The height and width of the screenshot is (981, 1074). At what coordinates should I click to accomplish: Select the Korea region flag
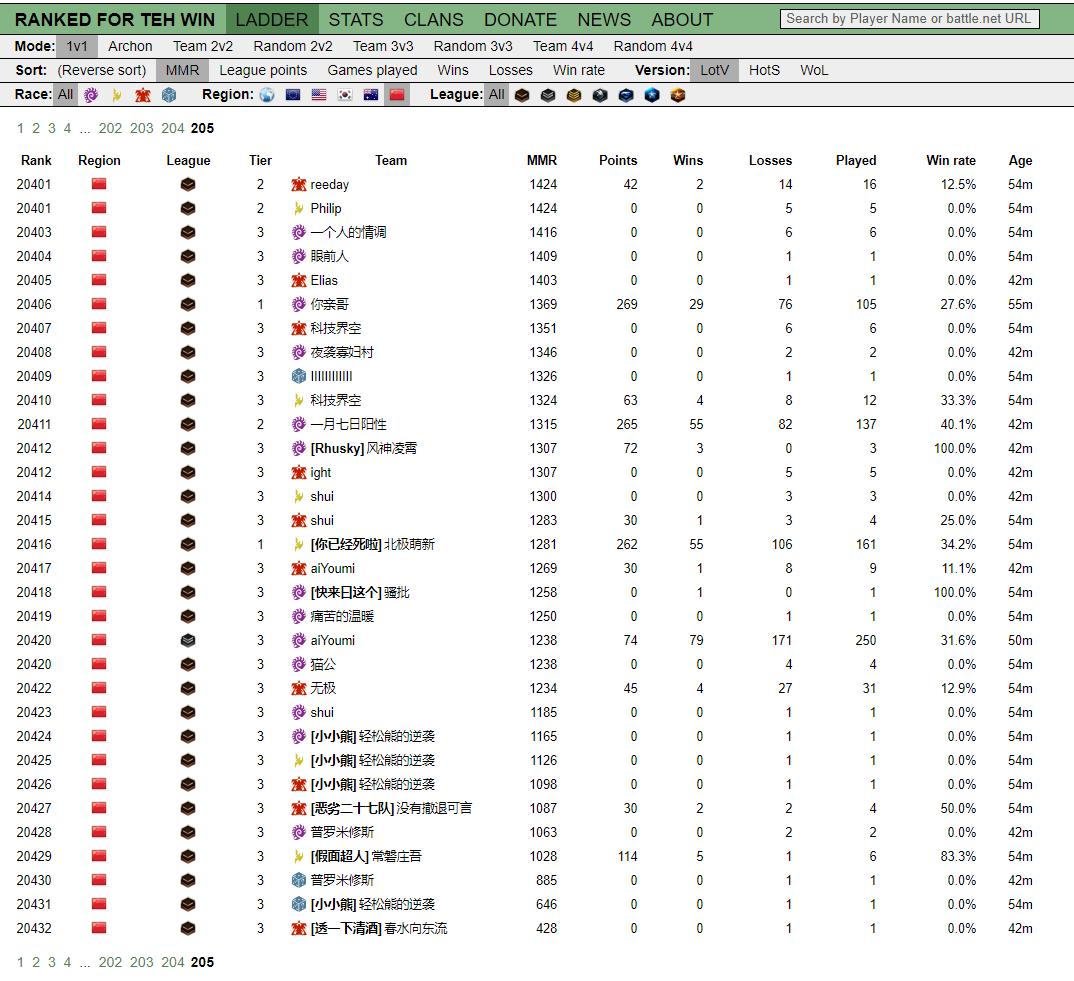[345, 95]
